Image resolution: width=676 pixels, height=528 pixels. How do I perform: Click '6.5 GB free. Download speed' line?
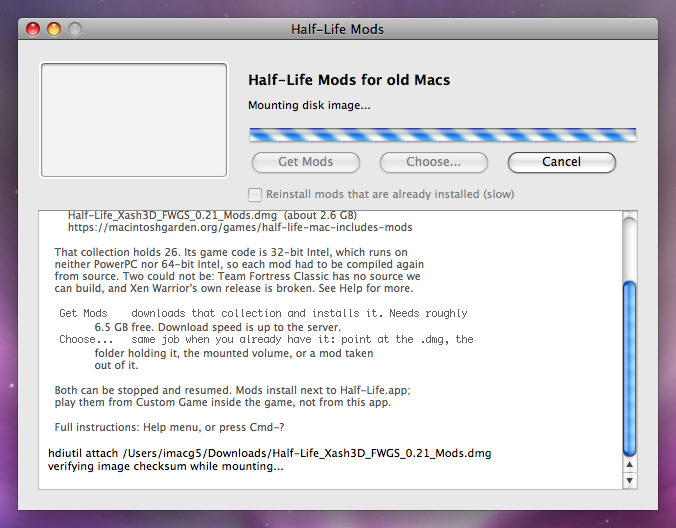pyautogui.click(x=218, y=327)
